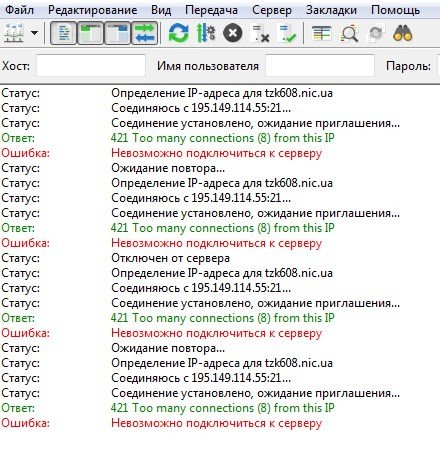
Task: Focus the Имя пользователя input field
Action: [320, 66]
